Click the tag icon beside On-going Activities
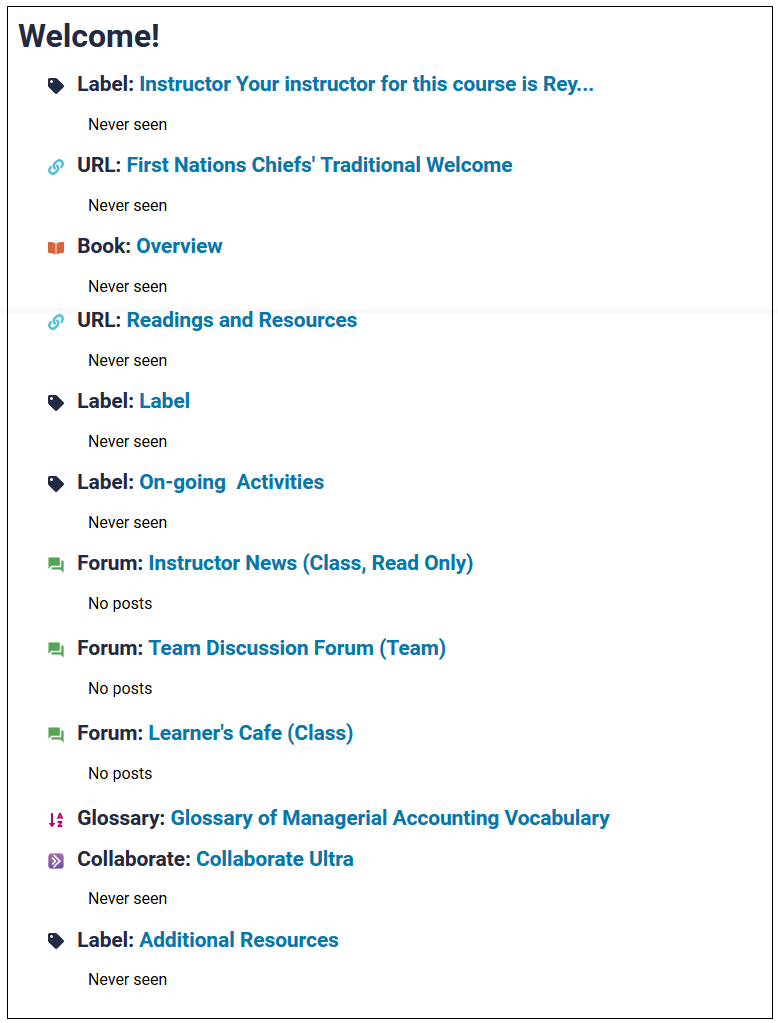 tap(56, 483)
